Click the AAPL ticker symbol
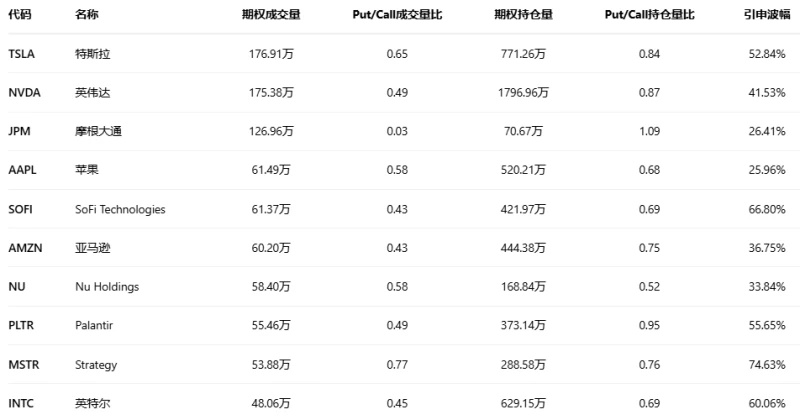 coord(22,170)
